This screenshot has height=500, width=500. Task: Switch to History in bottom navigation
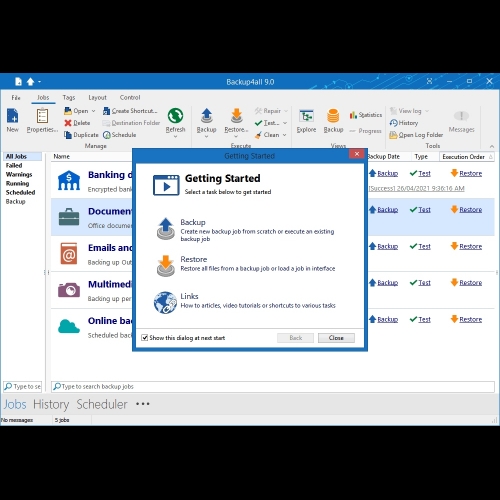pos(51,404)
